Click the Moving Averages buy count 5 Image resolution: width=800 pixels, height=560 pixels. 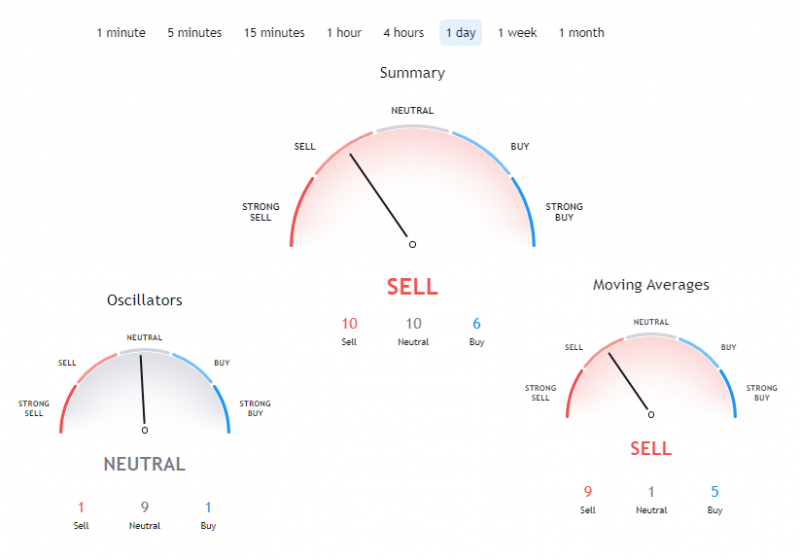(x=715, y=492)
